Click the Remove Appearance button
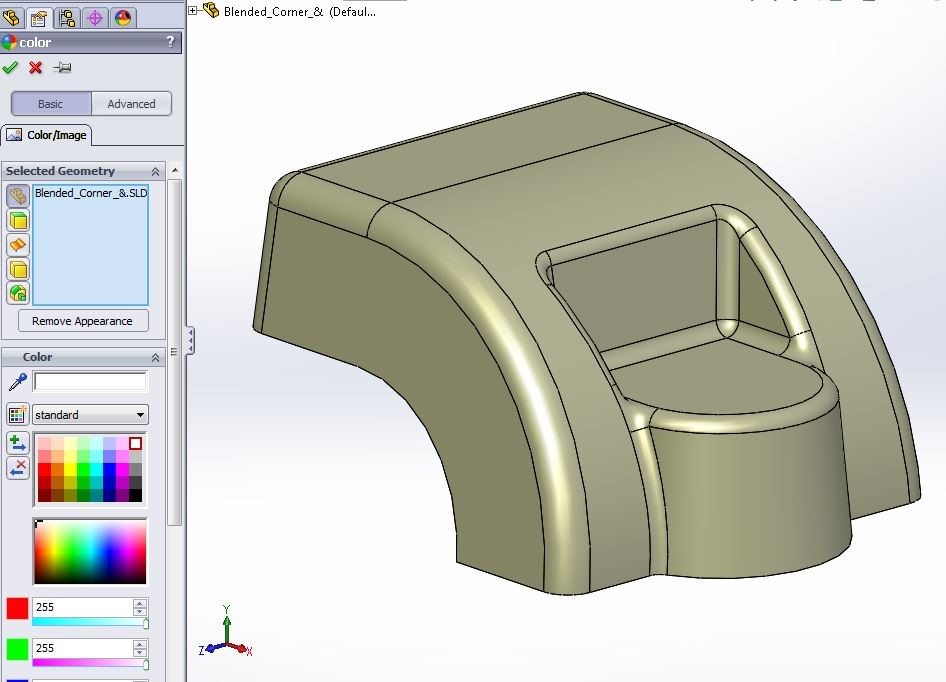Image resolution: width=946 pixels, height=682 pixels. pos(82,321)
